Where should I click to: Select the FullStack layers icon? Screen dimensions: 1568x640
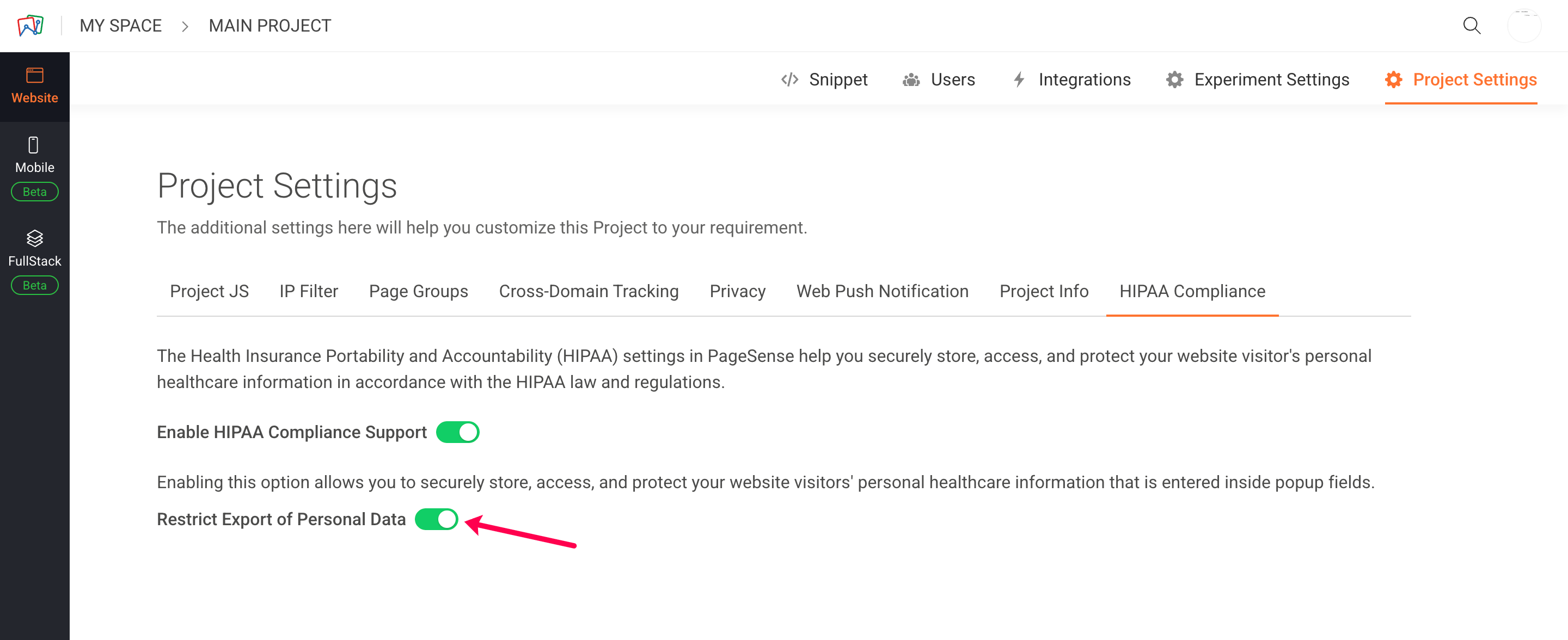point(35,238)
